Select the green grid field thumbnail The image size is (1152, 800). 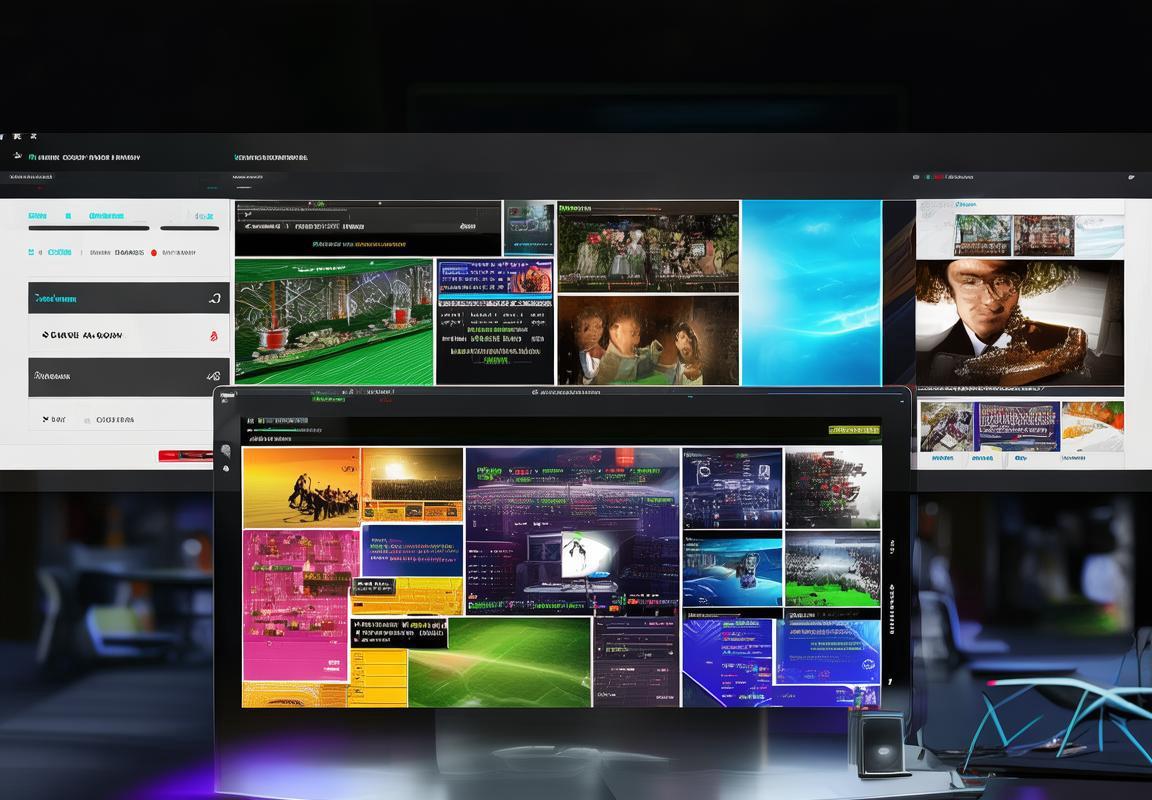500,662
